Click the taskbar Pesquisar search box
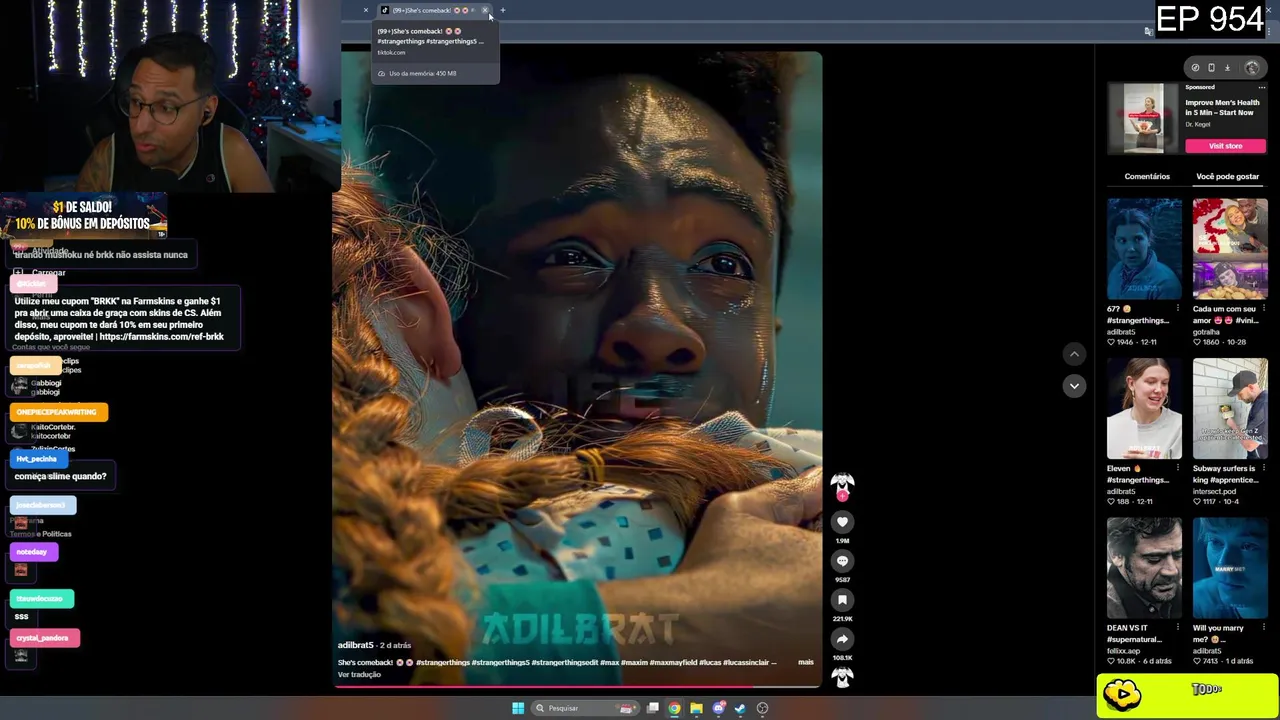The width and height of the screenshot is (1280, 720). tap(586, 708)
